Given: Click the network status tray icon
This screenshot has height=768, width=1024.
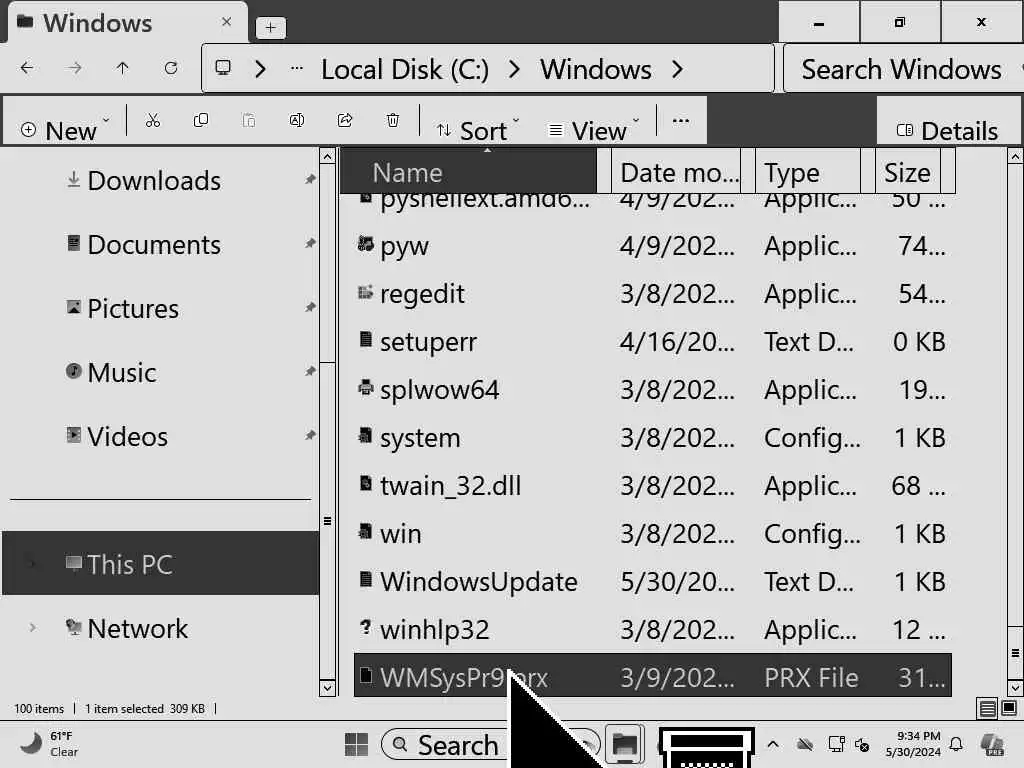Looking at the screenshot, I should (837, 744).
